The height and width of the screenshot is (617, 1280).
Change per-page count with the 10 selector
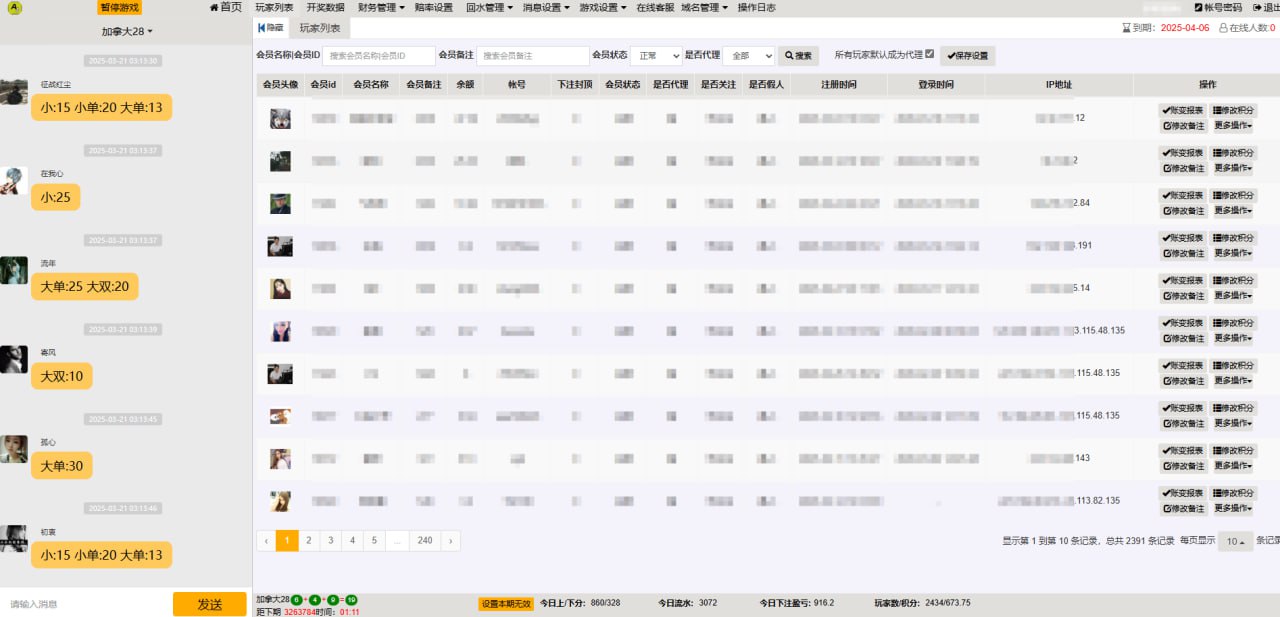point(1233,540)
